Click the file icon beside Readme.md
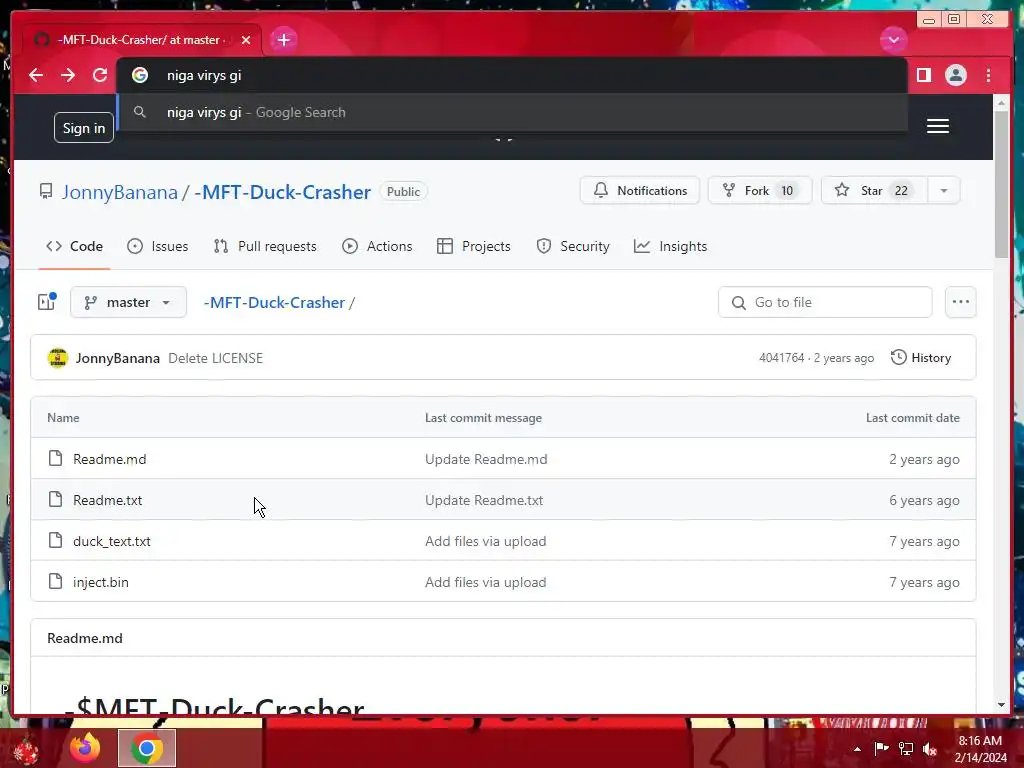This screenshot has height=768, width=1024. (x=56, y=458)
